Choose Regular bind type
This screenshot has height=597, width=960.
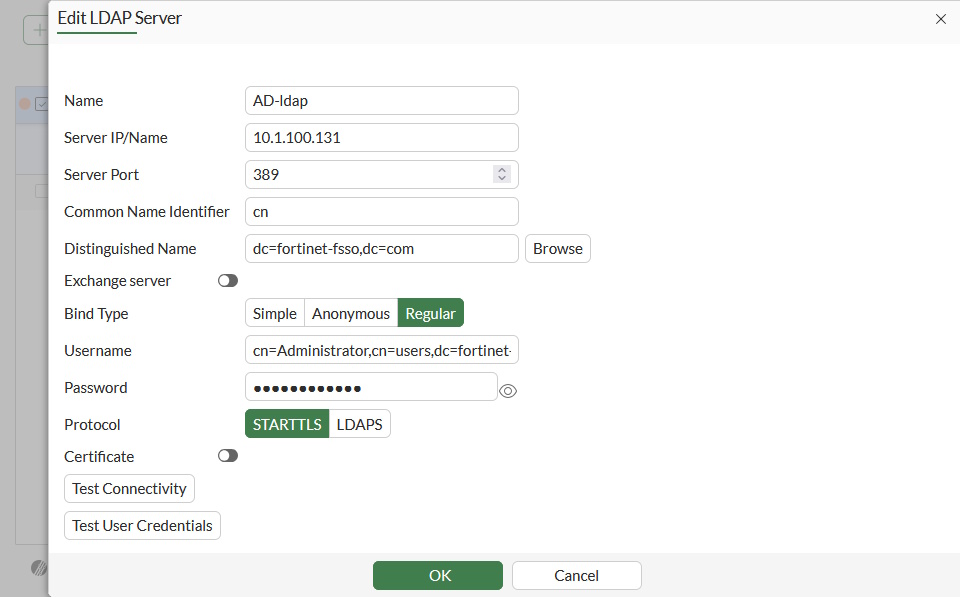(x=430, y=314)
